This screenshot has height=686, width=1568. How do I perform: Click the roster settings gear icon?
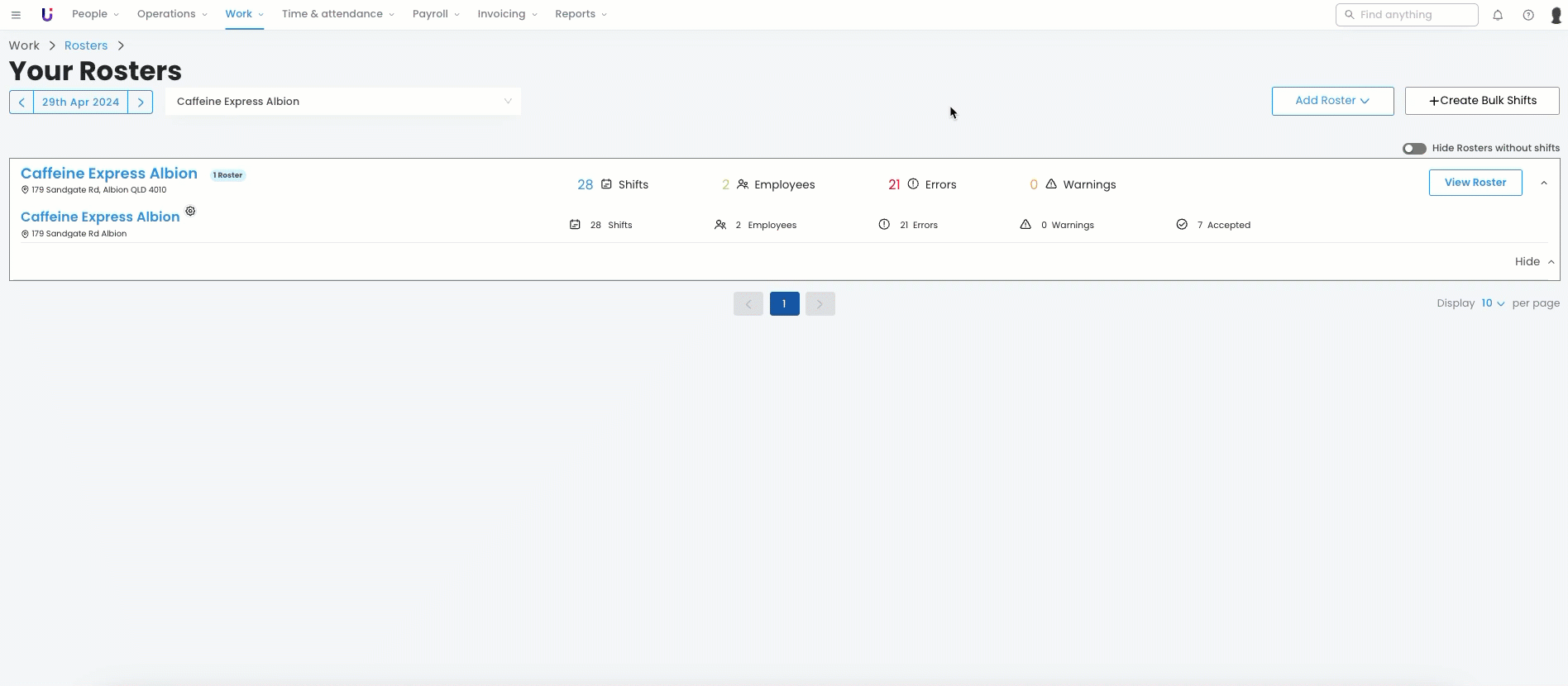190,212
